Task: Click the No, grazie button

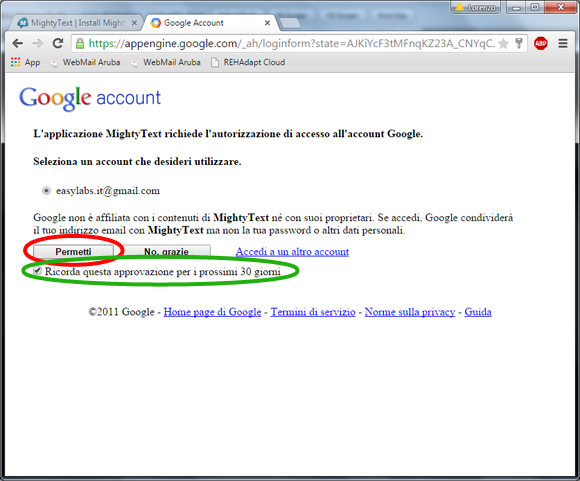Action: tap(166, 252)
